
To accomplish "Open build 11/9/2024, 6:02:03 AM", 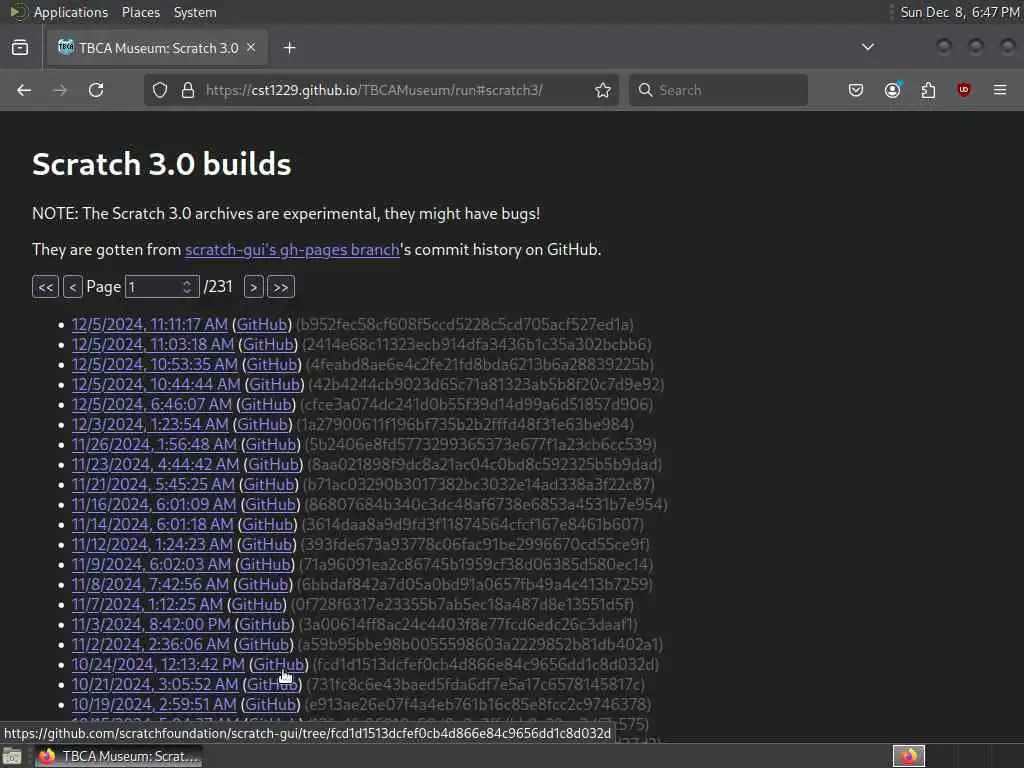I will click(x=152, y=564).
